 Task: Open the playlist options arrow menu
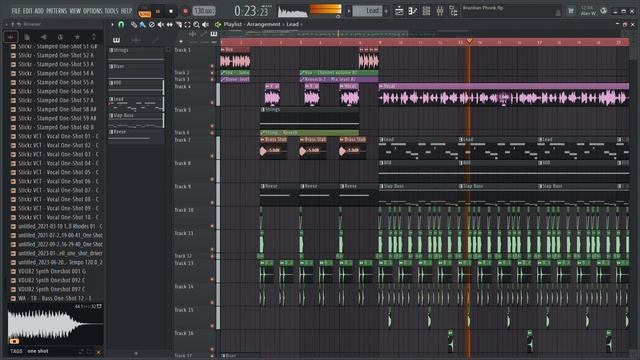click(113, 24)
